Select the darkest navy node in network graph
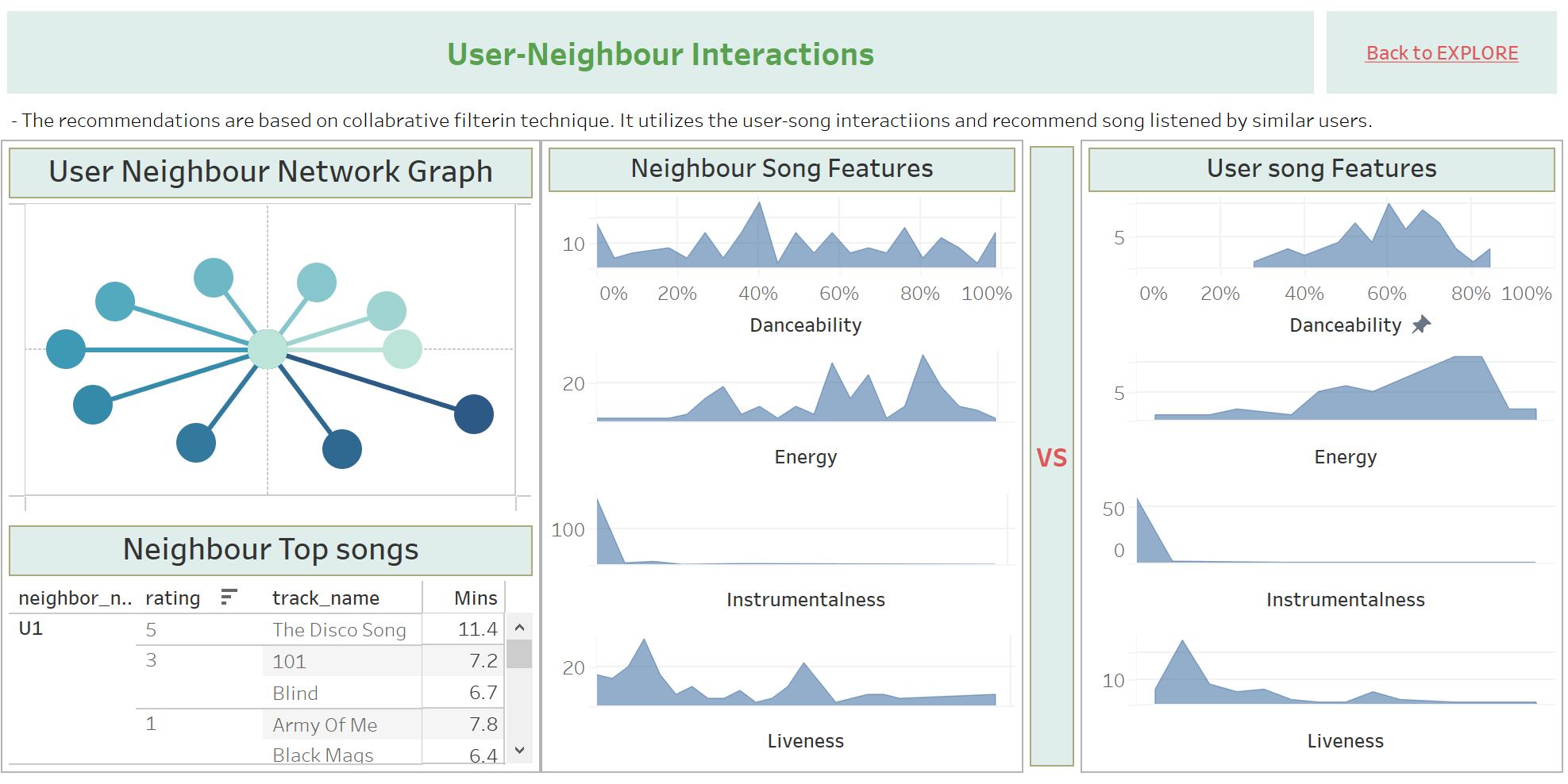Screen dimensions: 1568x784 474,414
